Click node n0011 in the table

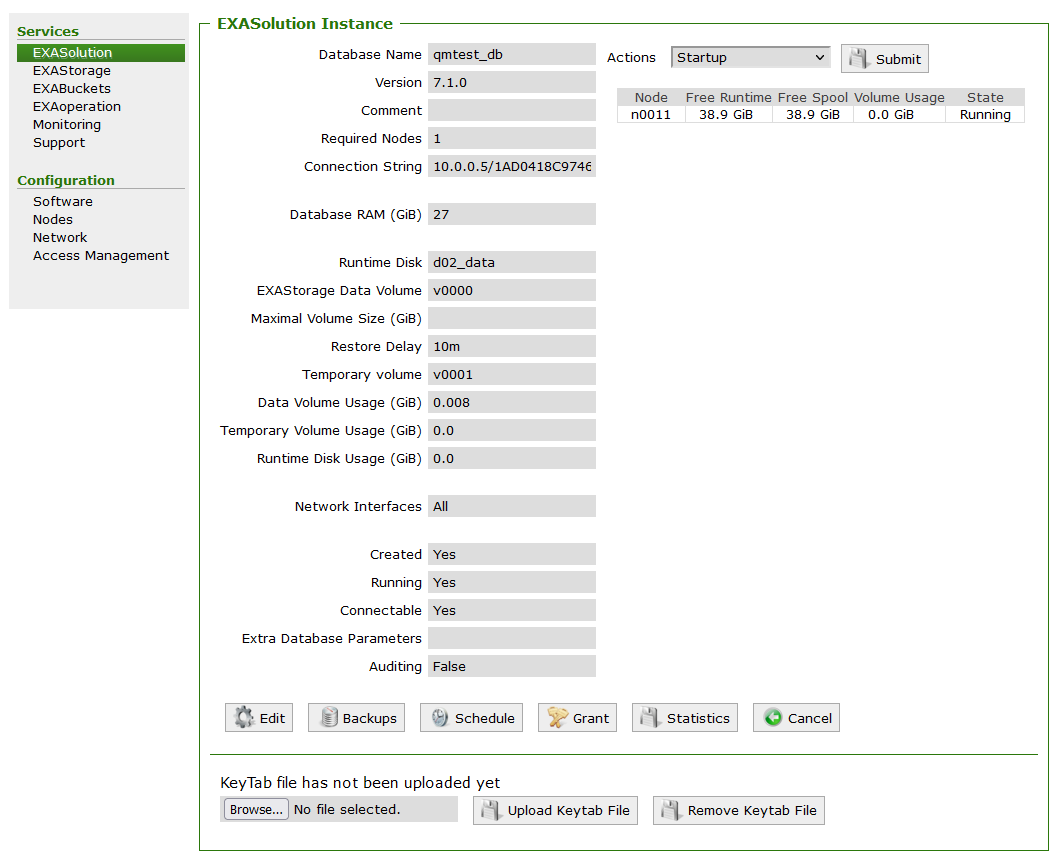[650, 115]
